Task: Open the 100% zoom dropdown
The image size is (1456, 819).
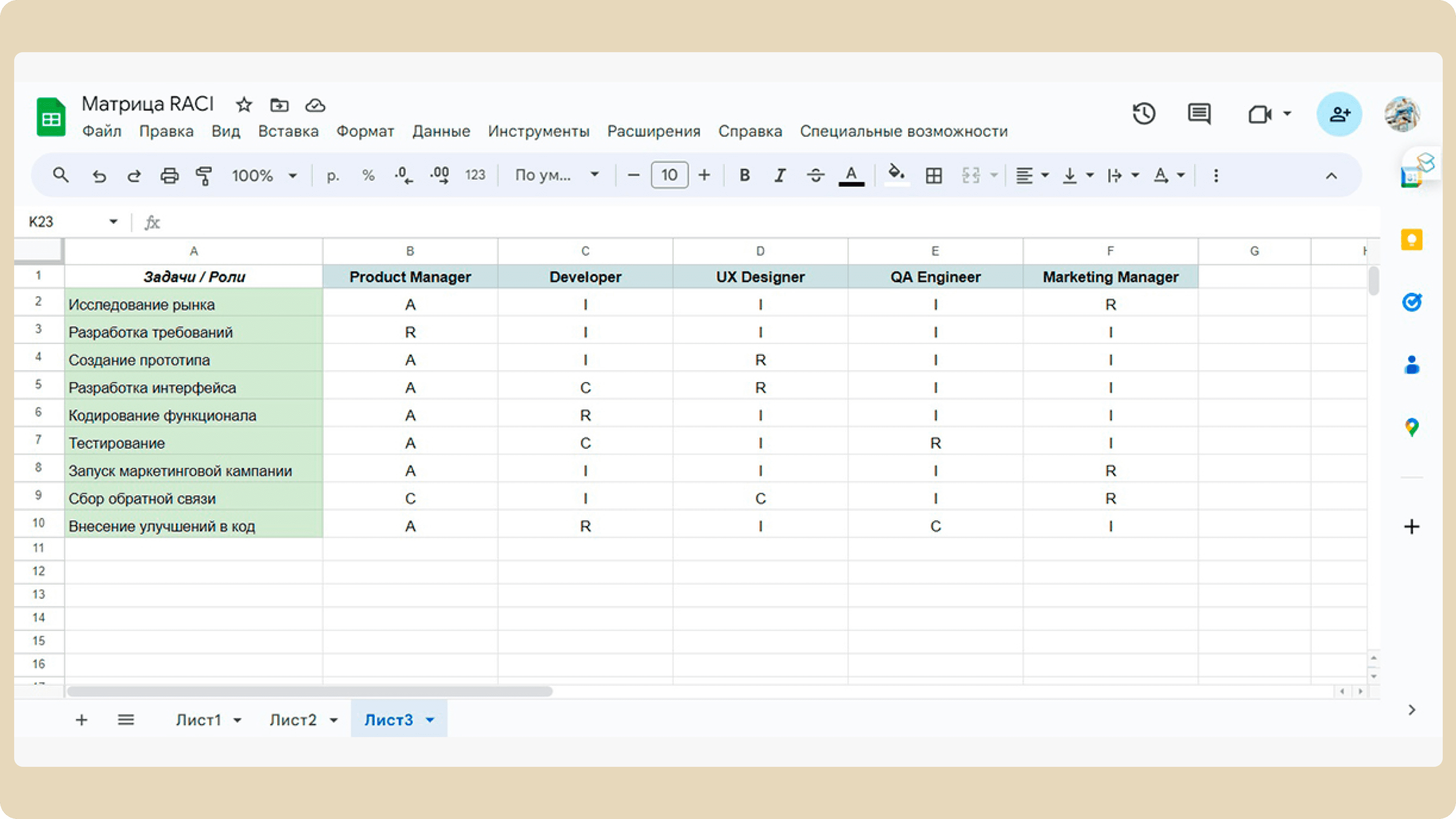Action: 264,176
